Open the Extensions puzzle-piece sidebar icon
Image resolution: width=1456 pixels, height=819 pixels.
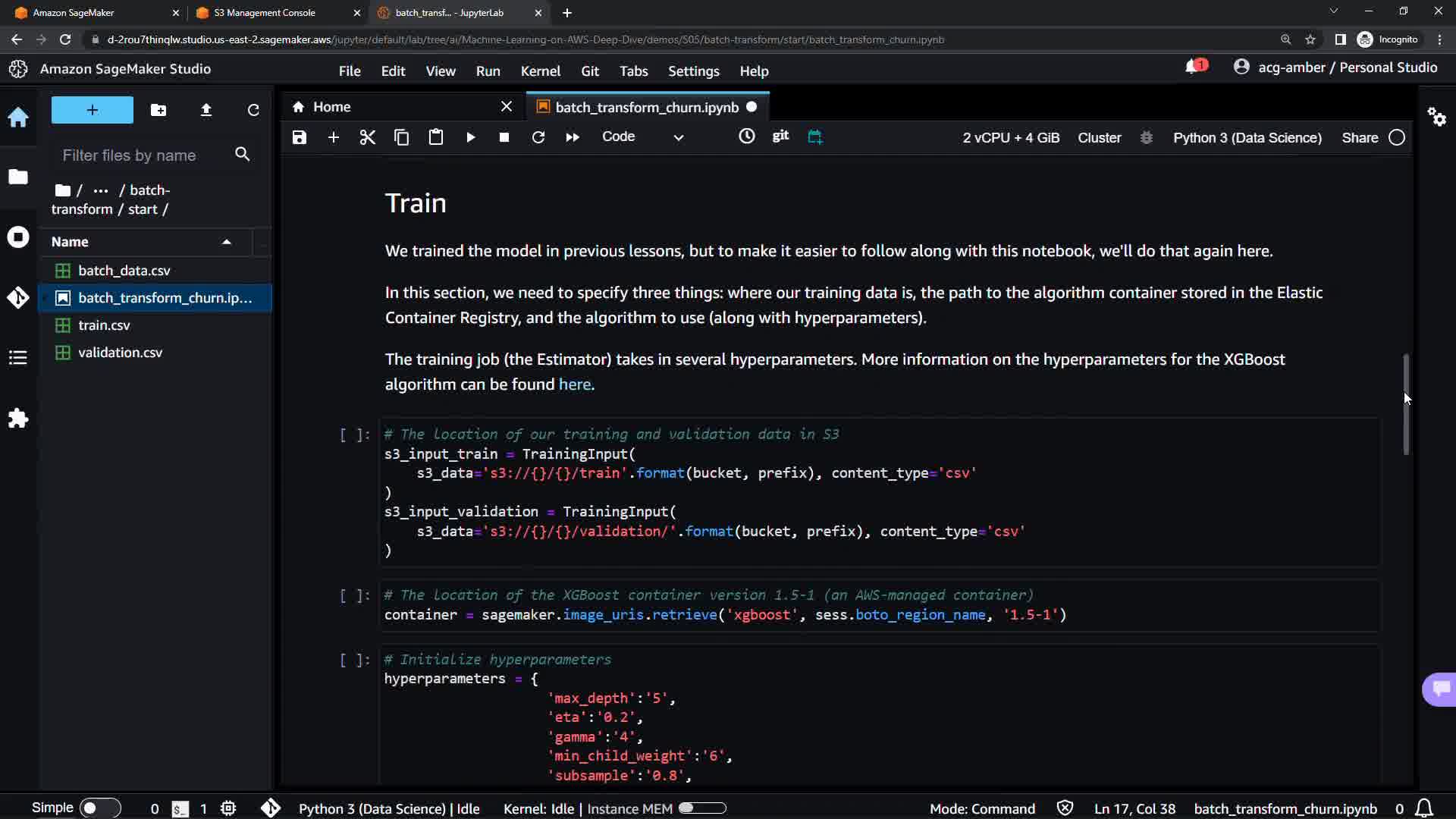point(18,419)
